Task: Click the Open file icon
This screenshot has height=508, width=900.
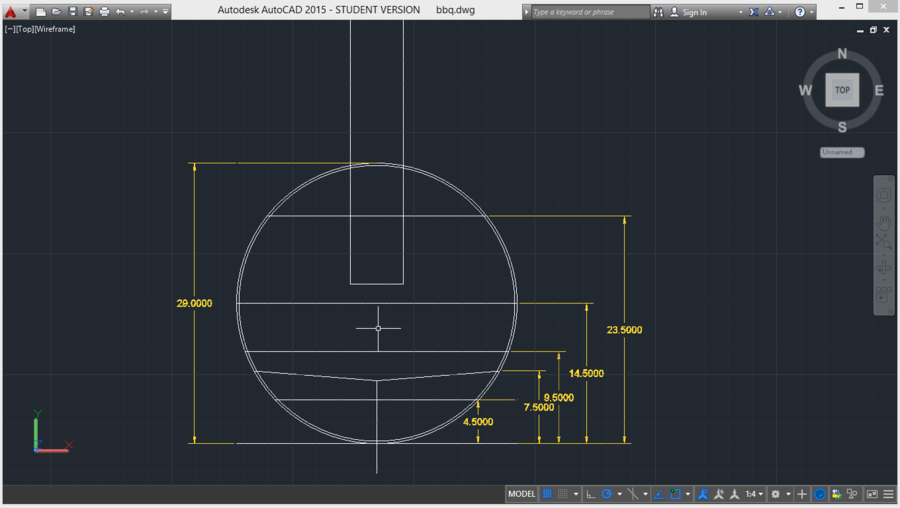Action: [56, 12]
